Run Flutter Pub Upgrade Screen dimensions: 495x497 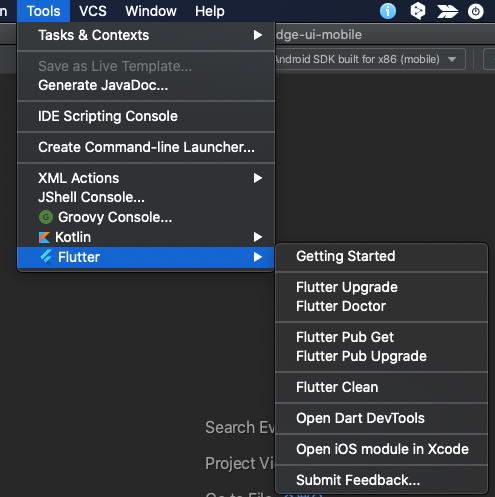[x=382, y=356]
